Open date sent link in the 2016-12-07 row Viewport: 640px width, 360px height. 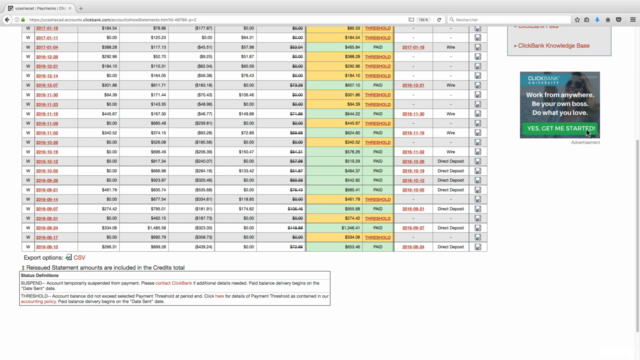click(x=413, y=85)
